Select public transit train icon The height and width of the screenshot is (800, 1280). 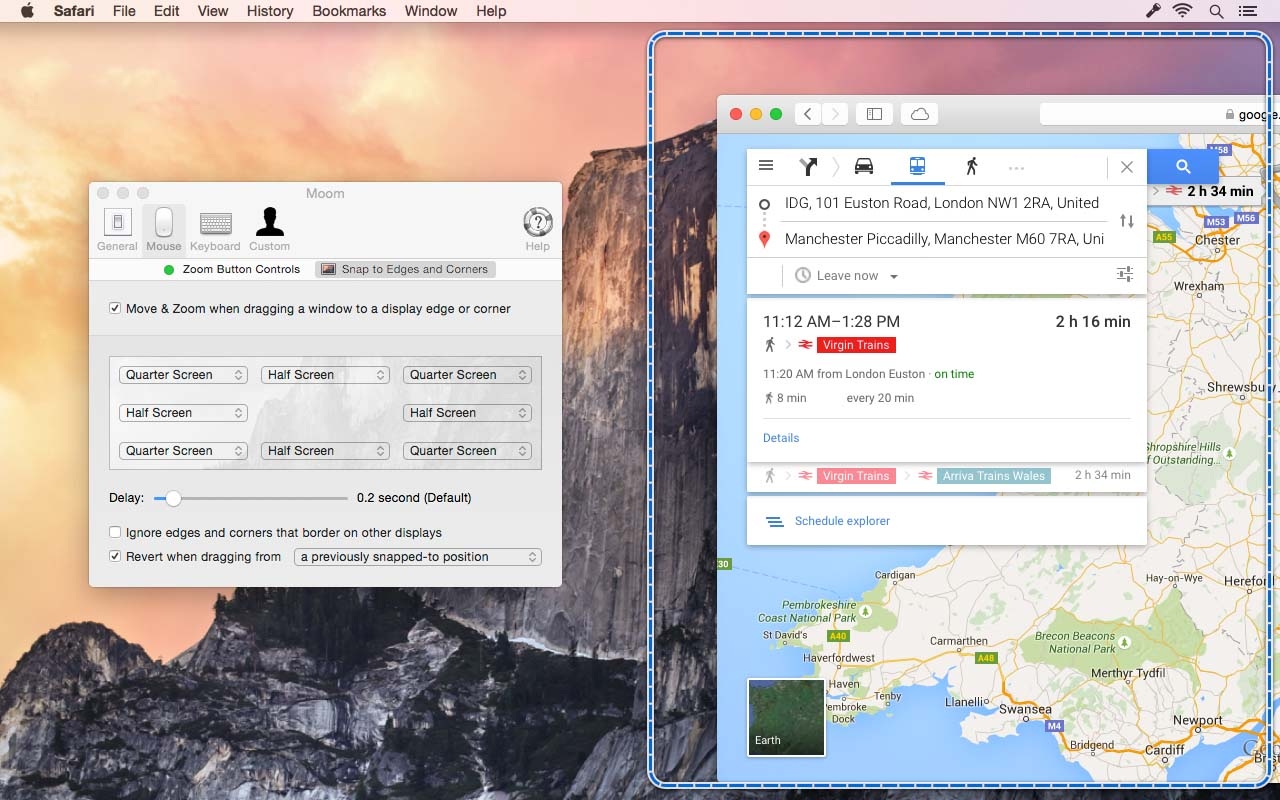[917, 167]
